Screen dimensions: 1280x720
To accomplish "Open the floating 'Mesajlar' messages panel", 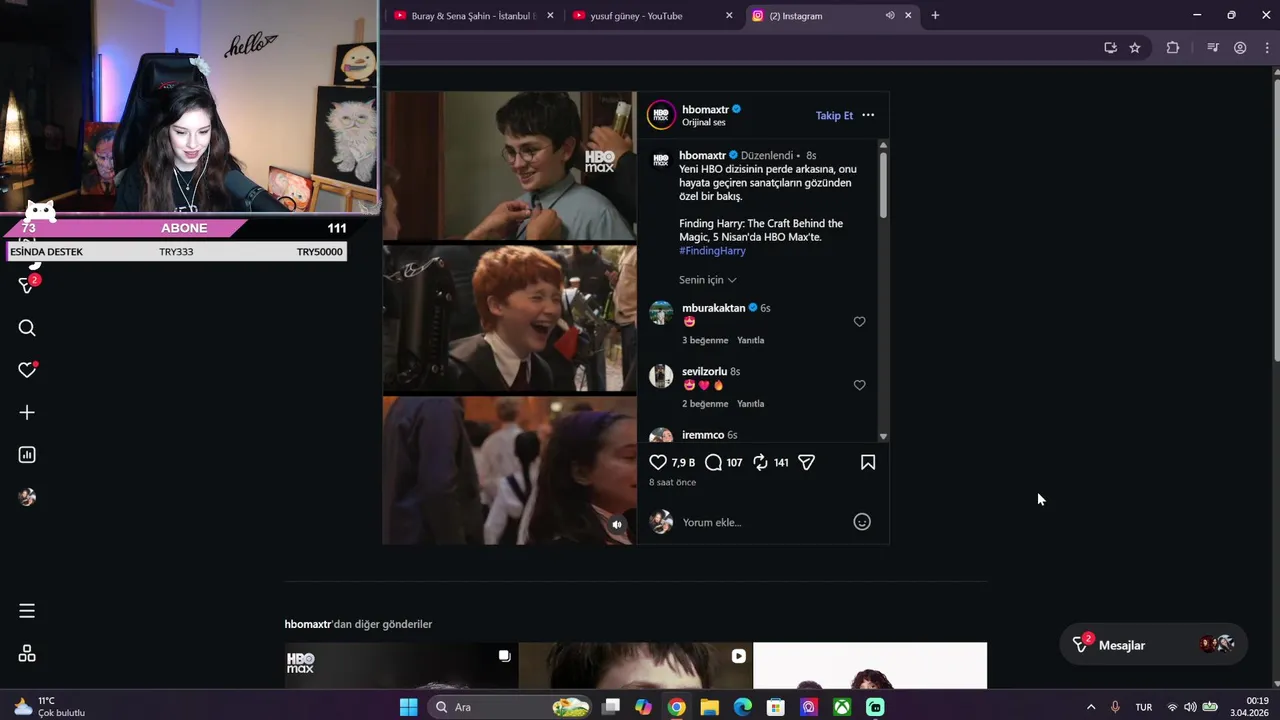I will pyautogui.click(x=1154, y=645).
